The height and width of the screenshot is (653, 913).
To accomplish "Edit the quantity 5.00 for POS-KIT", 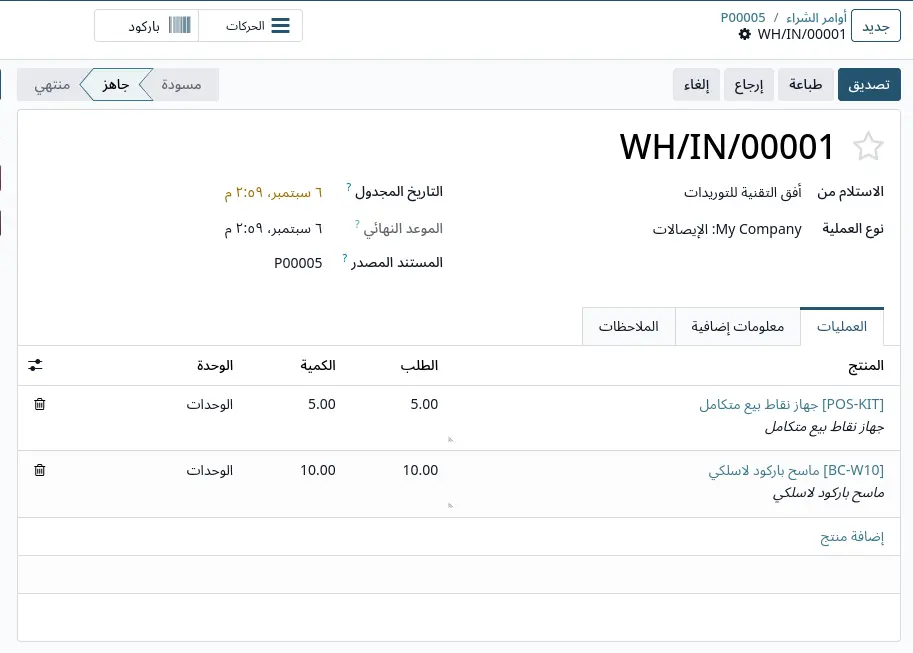I will 322,404.
